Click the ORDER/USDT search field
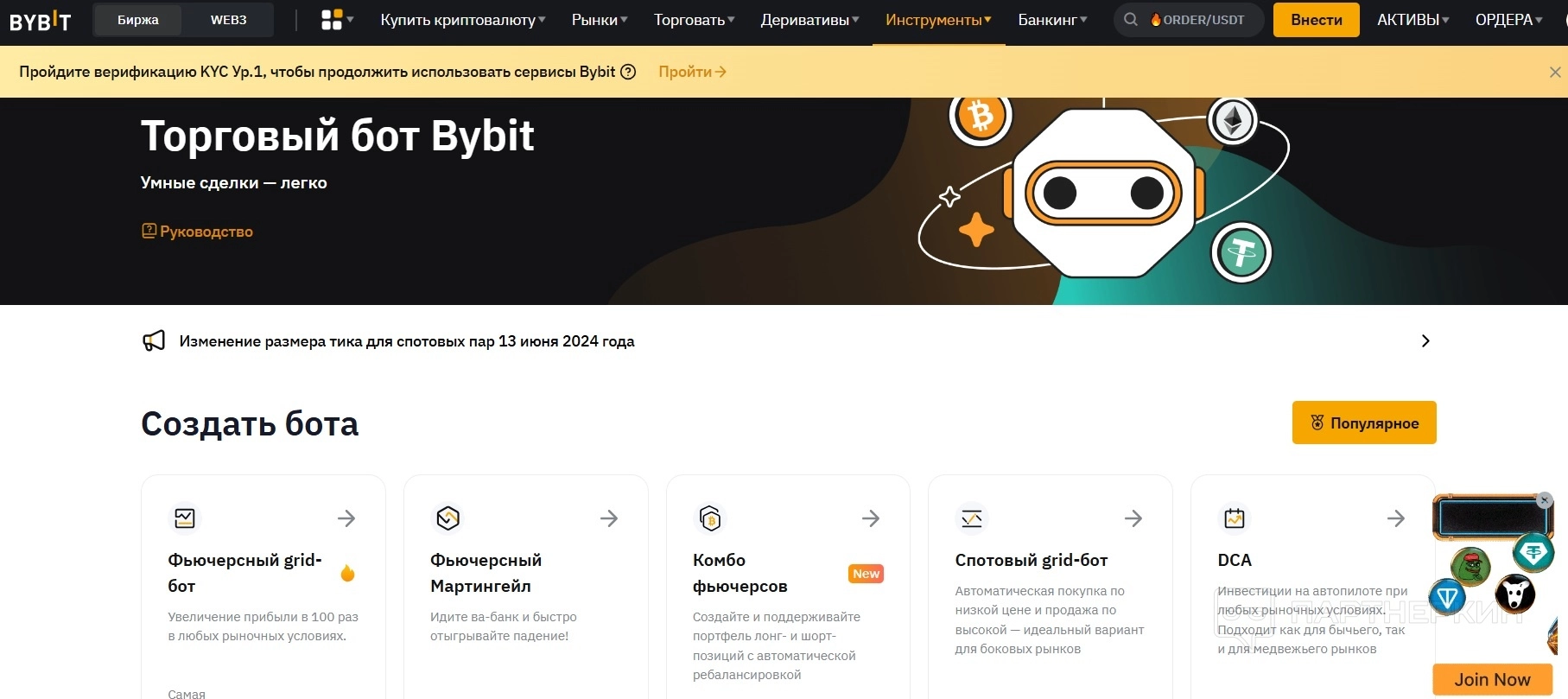The image size is (1568, 699). (x=1189, y=20)
